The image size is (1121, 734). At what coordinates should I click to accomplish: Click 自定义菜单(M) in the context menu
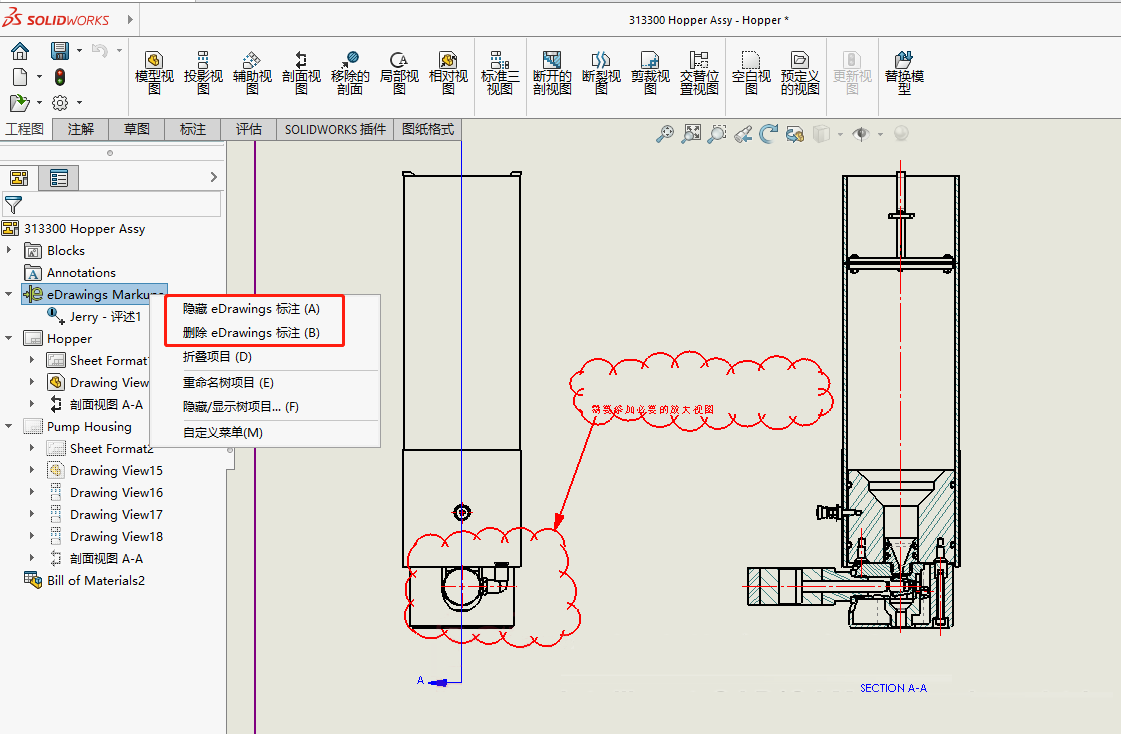click(x=222, y=433)
